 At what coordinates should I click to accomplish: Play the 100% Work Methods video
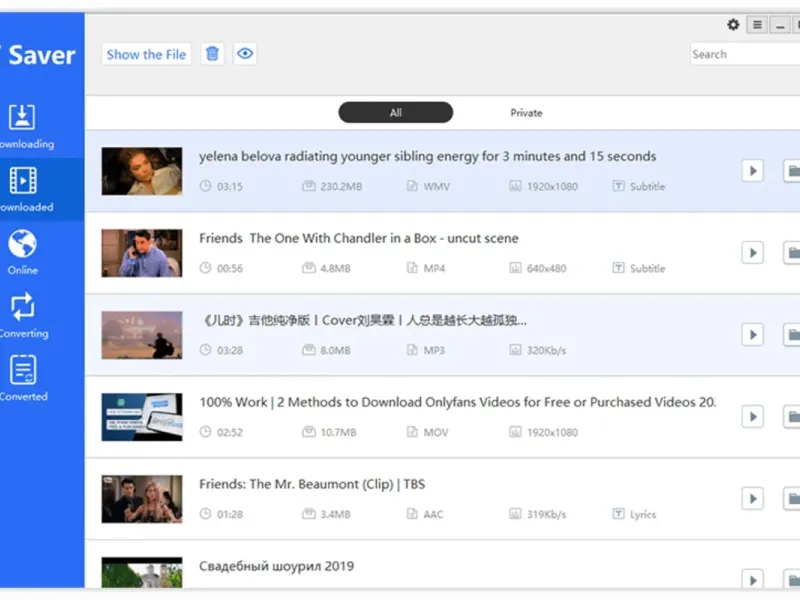753,417
